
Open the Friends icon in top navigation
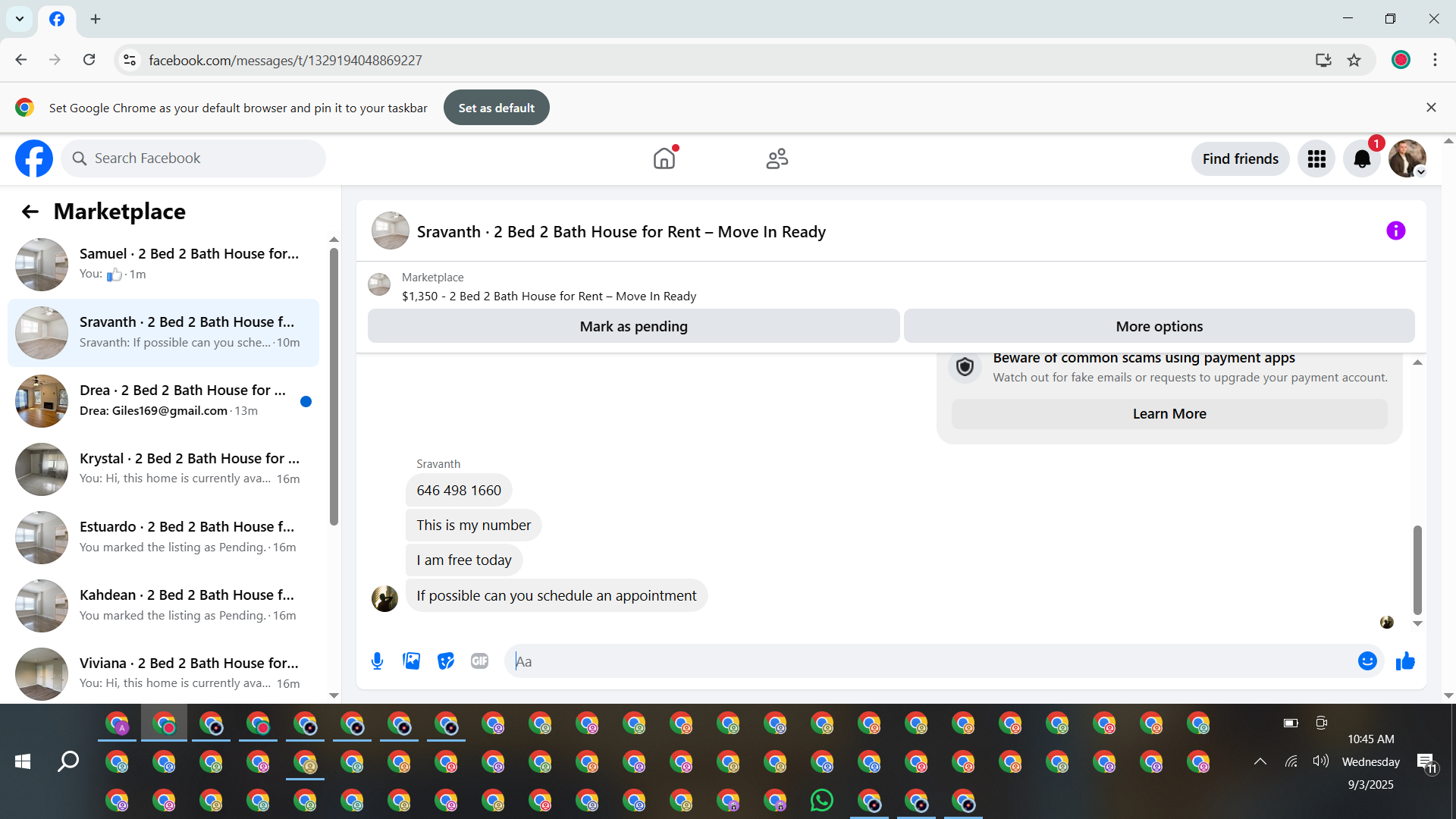click(777, 158)
